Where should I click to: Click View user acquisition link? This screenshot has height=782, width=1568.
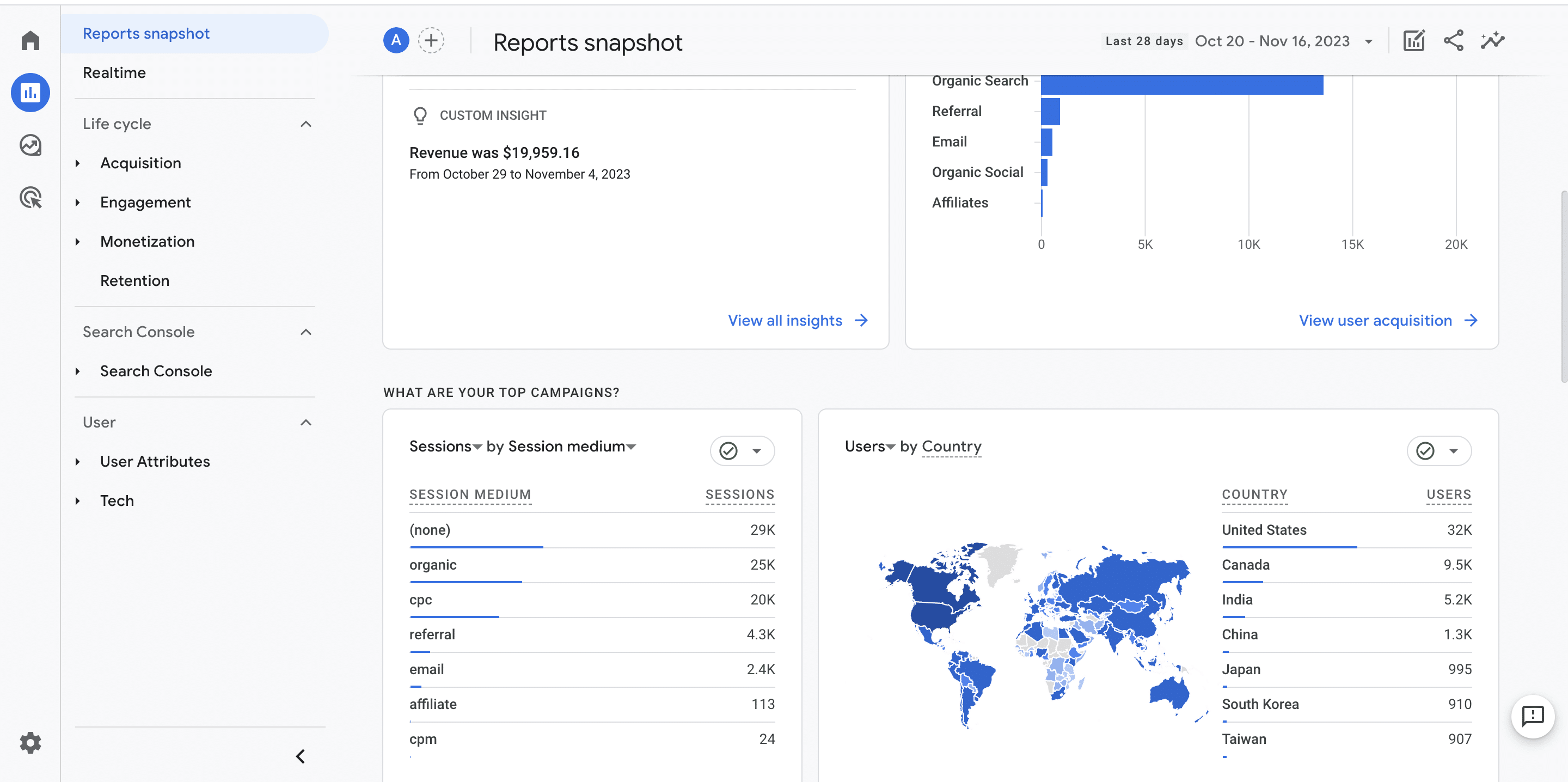click(x=1375, y=320)
